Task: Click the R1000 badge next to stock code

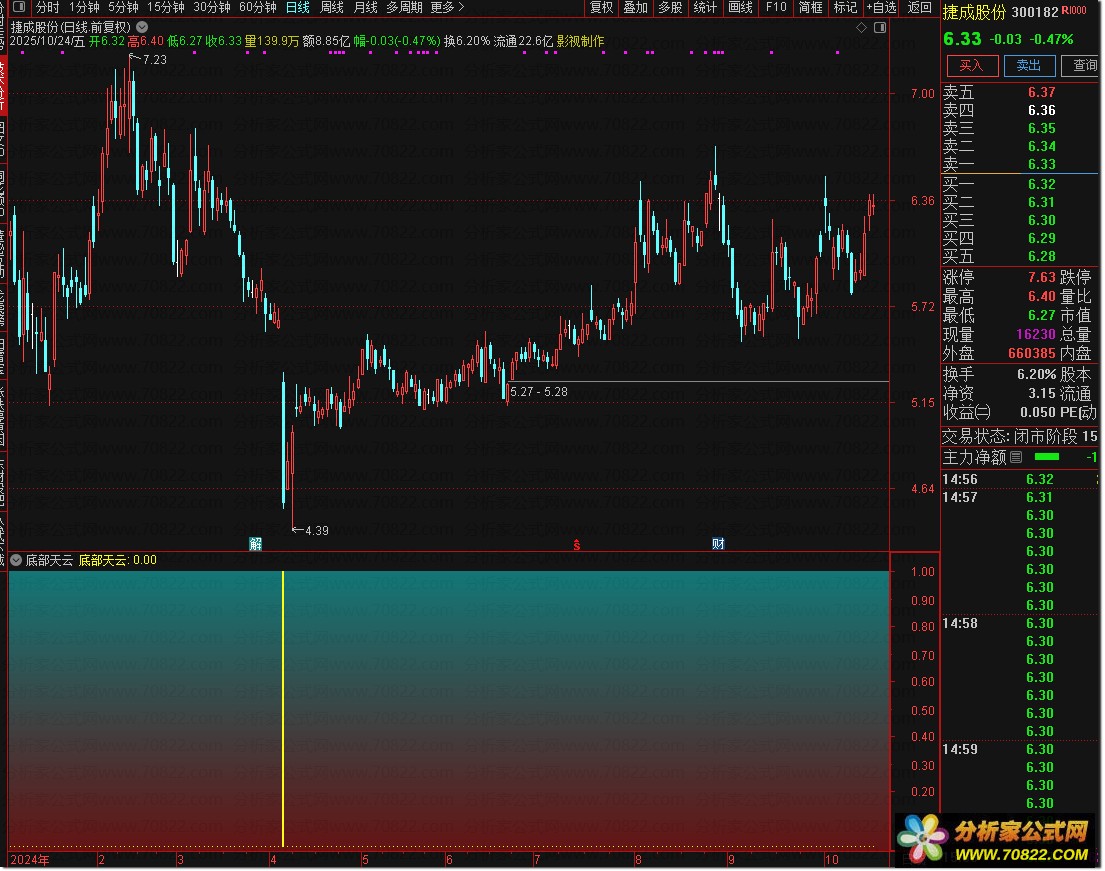Action: pos(1075,11)
